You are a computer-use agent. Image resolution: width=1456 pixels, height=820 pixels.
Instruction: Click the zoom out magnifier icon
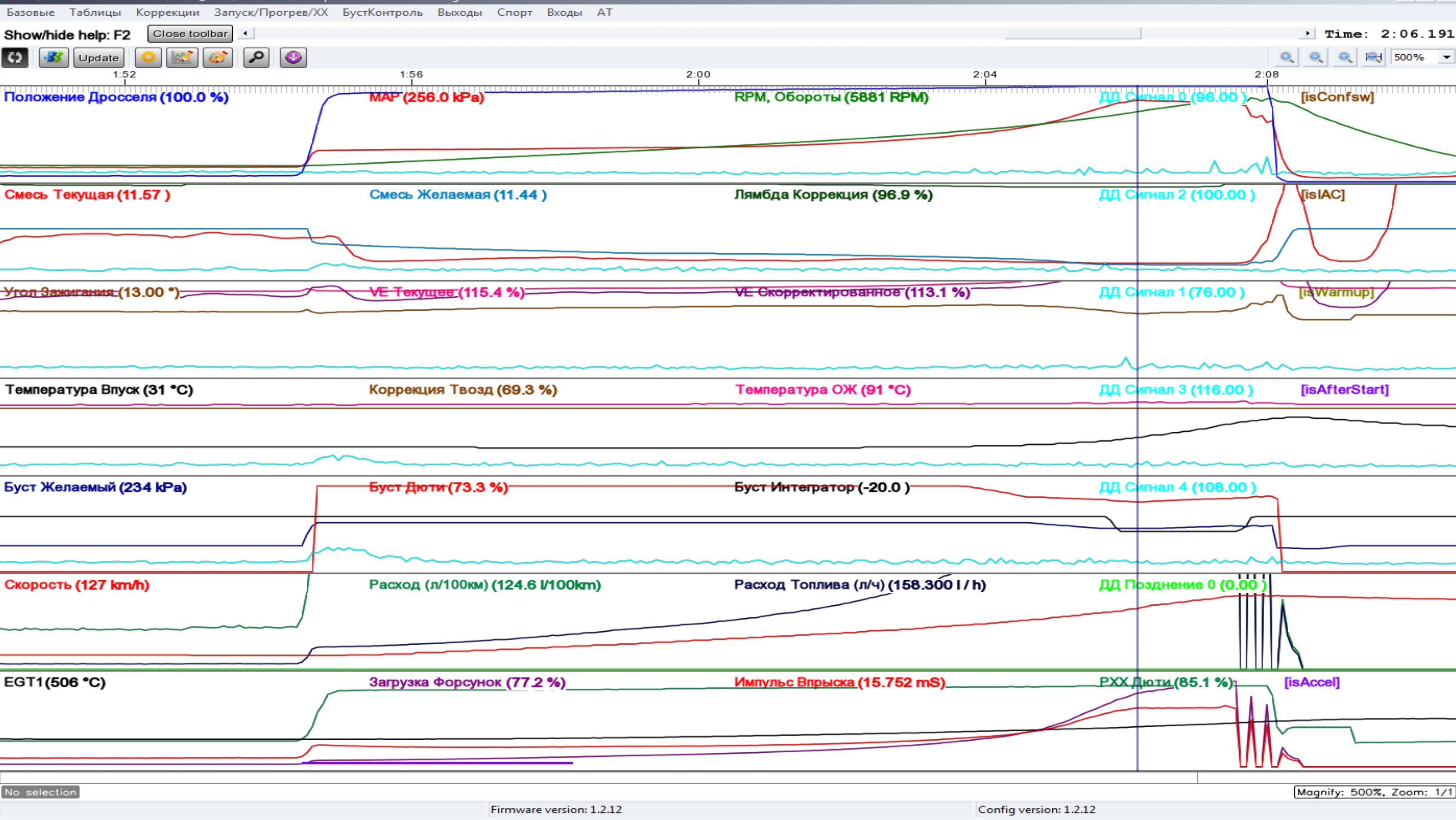(1316, 57)
